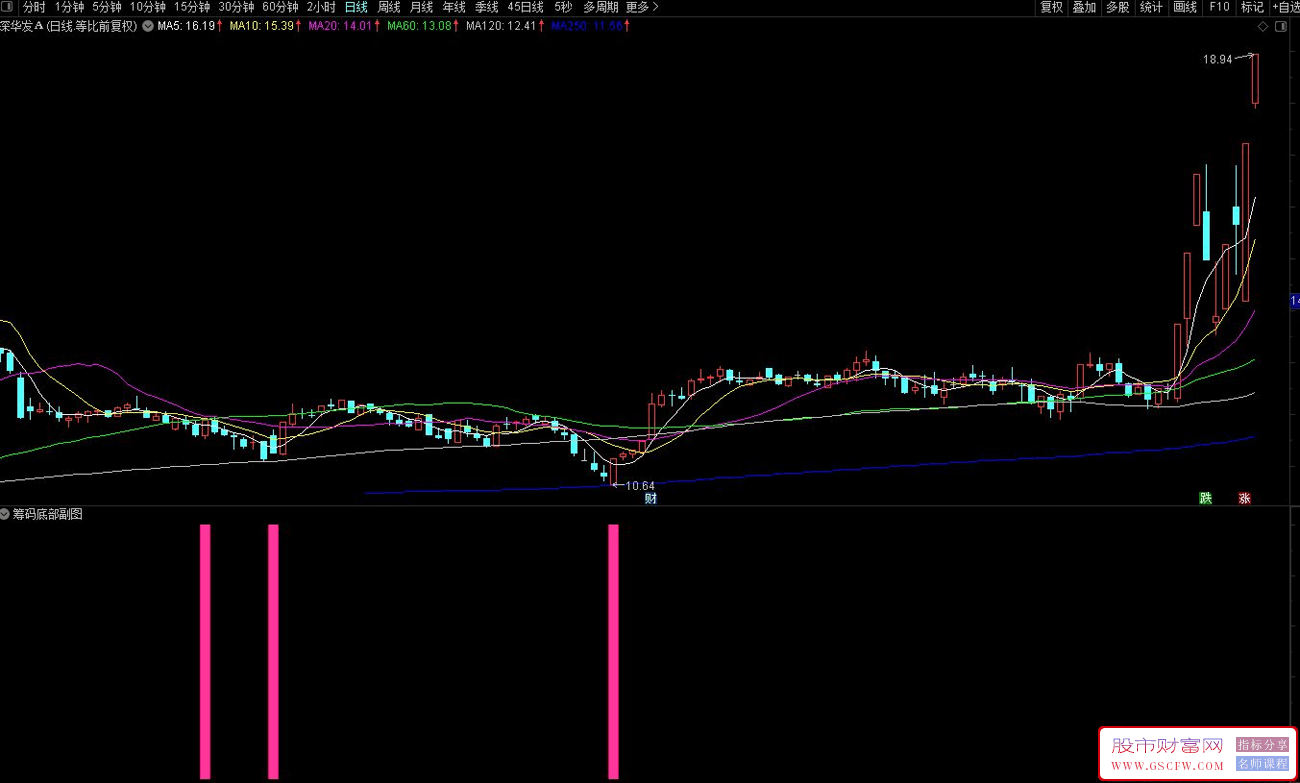
Task: Click the diamond icon above the chart
Action: coord(1262,26)
